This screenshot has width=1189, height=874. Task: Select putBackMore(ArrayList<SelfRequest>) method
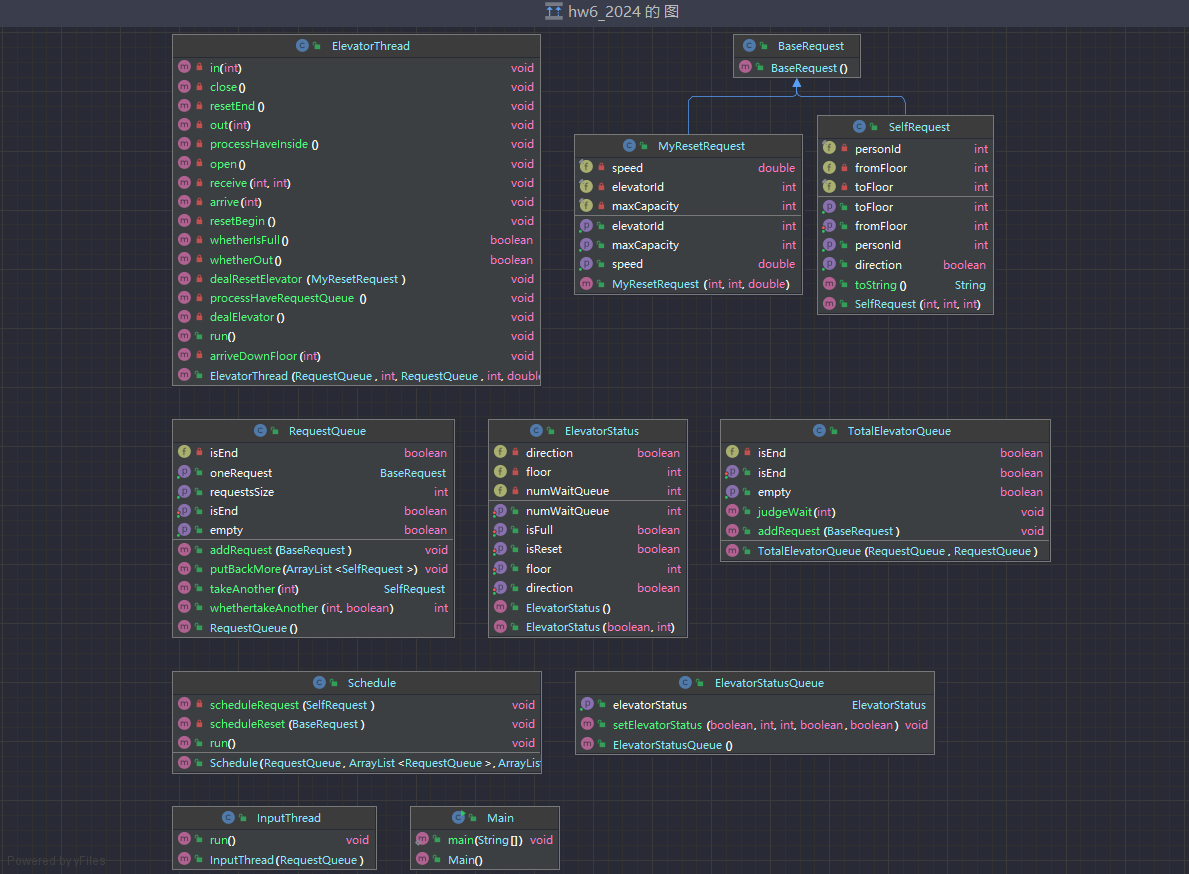pyautogui.click(x=313, y=569)
